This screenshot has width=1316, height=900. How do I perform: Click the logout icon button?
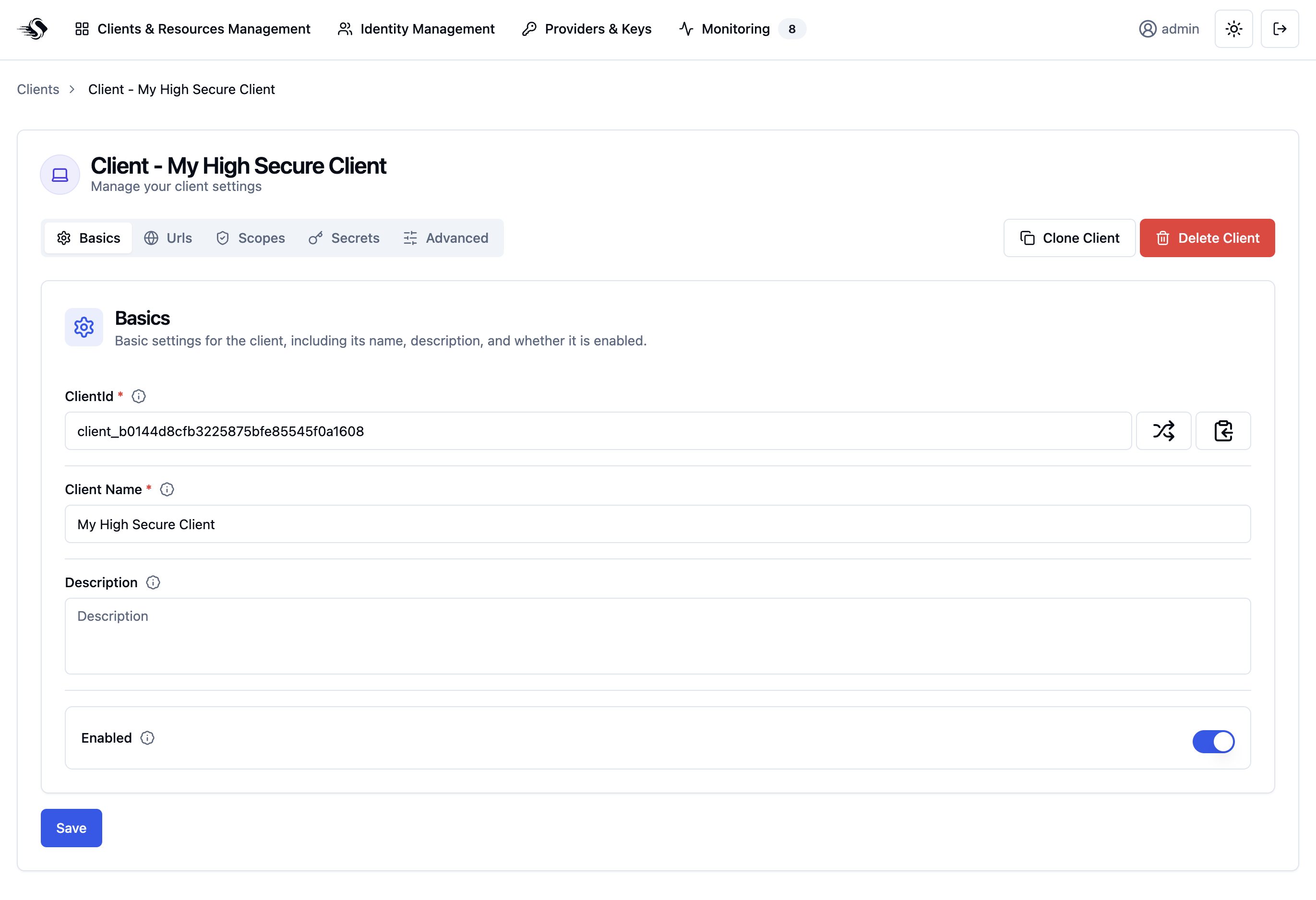tap(1280, 29)
